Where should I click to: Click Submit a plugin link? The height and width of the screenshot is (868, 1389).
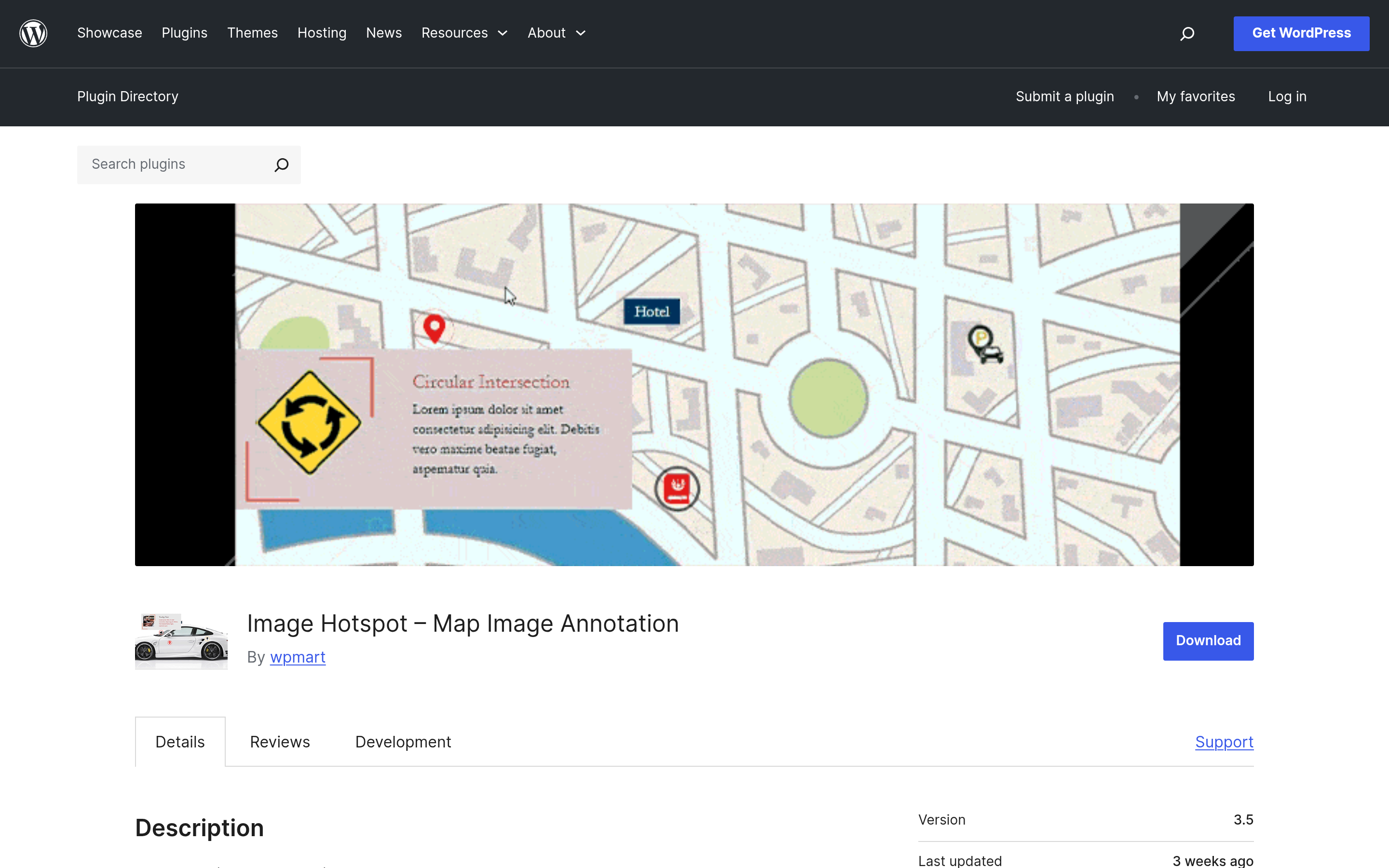(1065, 96)
